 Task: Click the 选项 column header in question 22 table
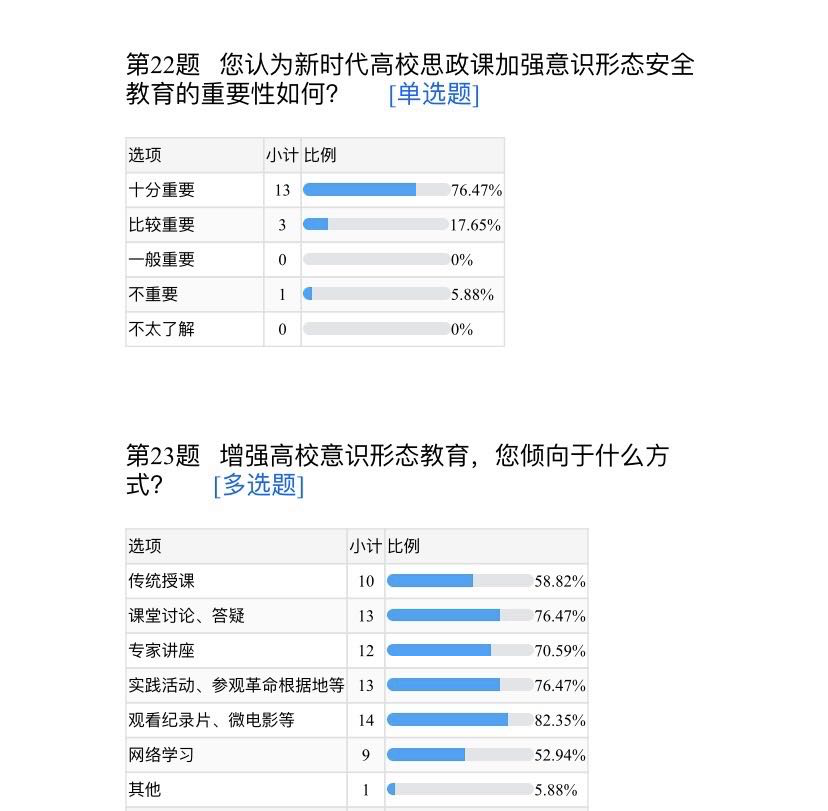click(145, 156)
